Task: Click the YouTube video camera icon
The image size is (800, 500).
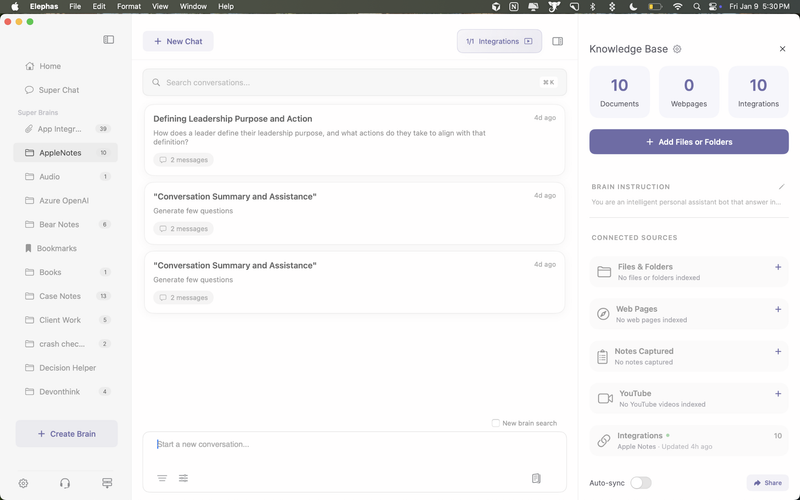Action: 605,398
